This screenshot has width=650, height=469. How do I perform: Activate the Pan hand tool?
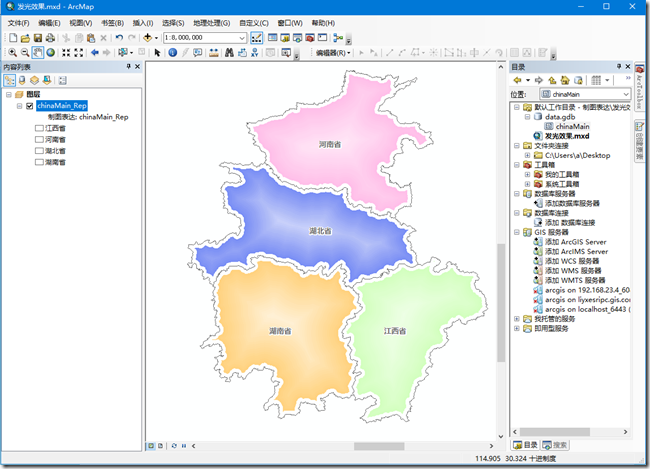click(x=37, y=53)
